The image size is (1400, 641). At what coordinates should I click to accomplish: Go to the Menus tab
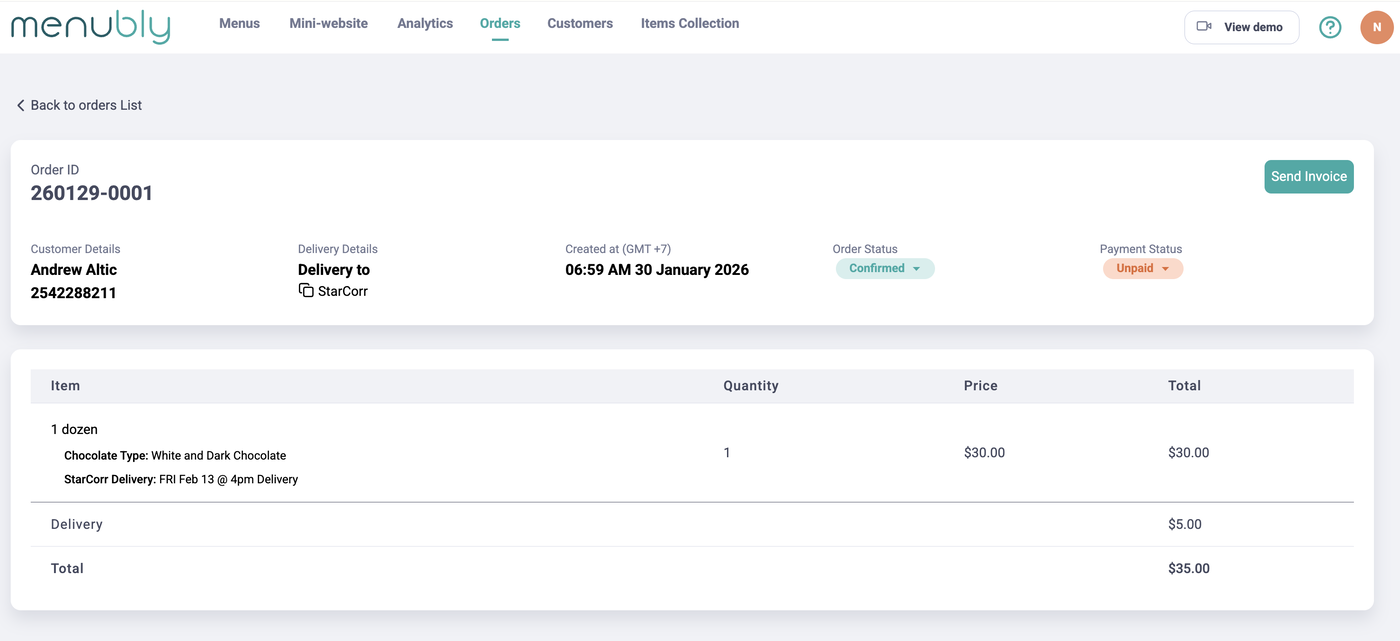click(239, 23)
